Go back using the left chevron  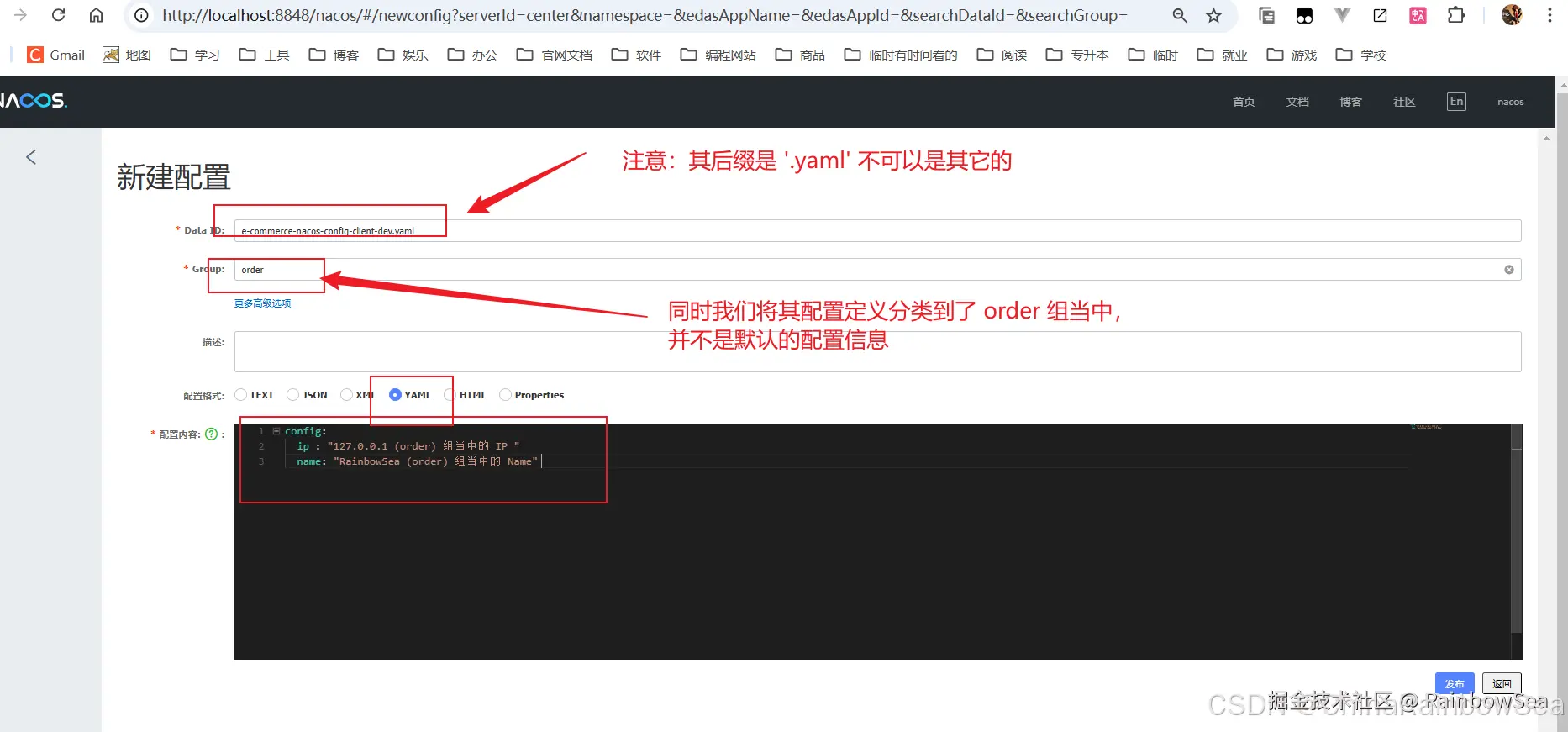31,157
